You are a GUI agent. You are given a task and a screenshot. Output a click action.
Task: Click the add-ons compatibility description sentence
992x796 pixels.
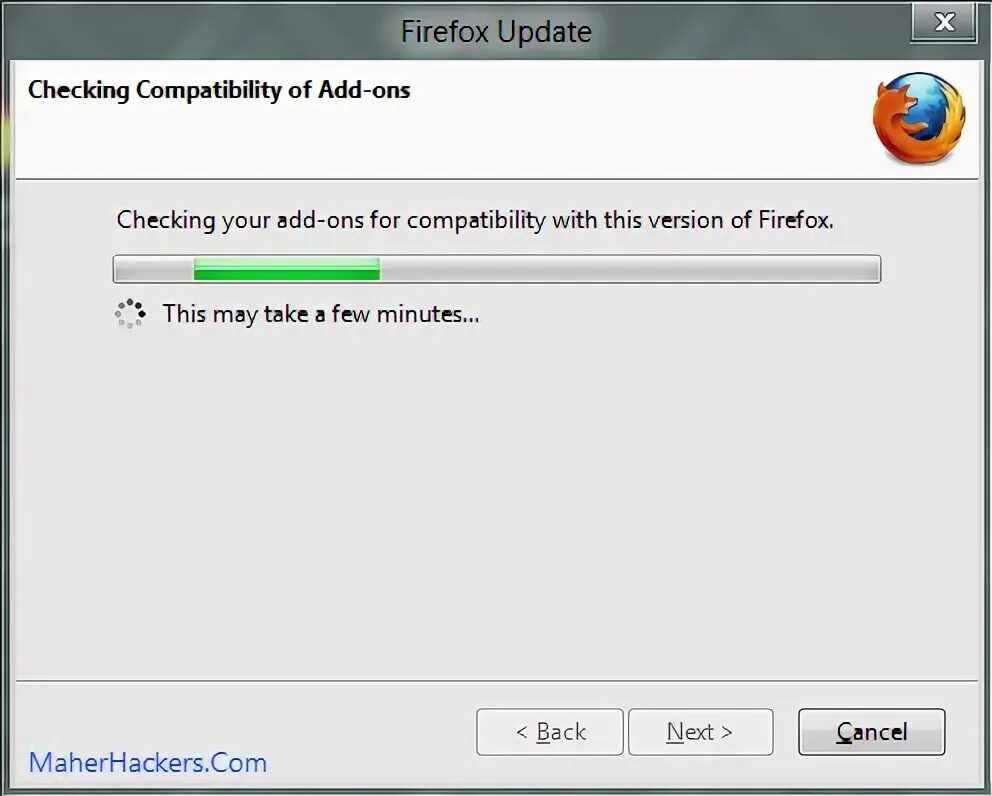click(475, 220)
